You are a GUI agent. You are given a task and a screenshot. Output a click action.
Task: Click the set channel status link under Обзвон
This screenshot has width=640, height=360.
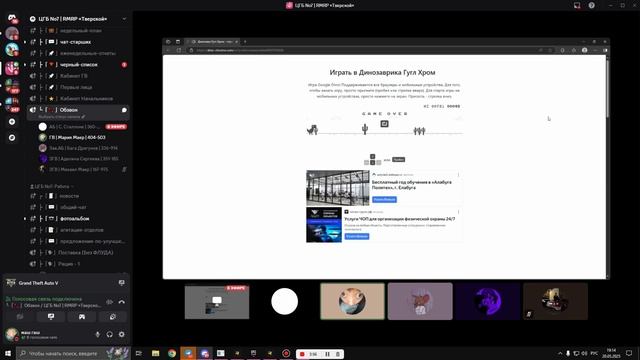62,117
